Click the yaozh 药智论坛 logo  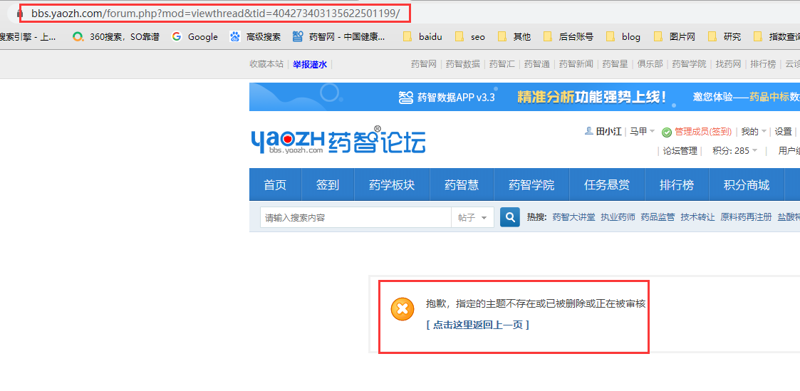[338, 140]
